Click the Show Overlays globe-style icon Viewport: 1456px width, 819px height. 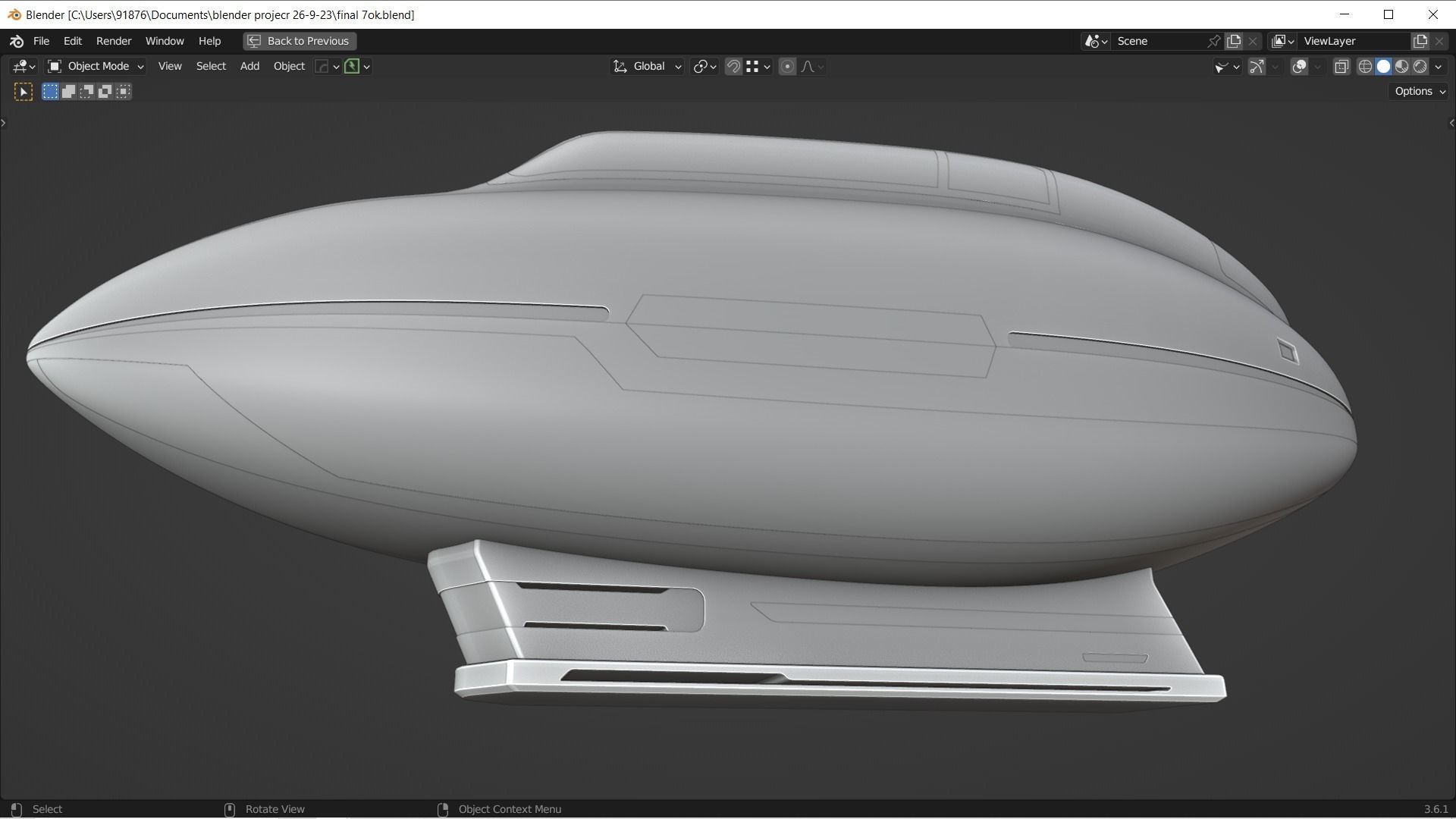coord(1300,67)
